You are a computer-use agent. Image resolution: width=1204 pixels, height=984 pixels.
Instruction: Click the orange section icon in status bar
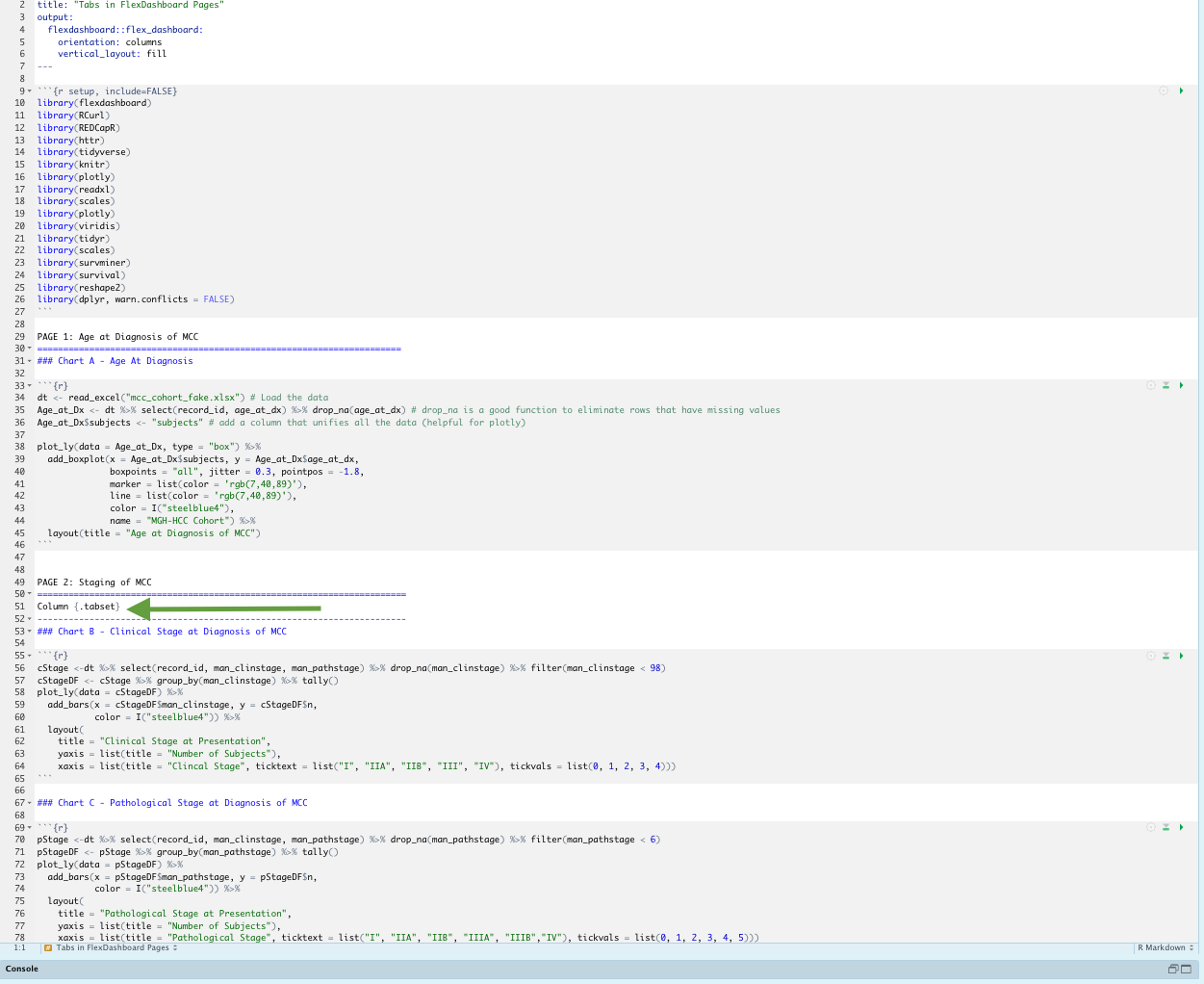click(x=48, y=947)
